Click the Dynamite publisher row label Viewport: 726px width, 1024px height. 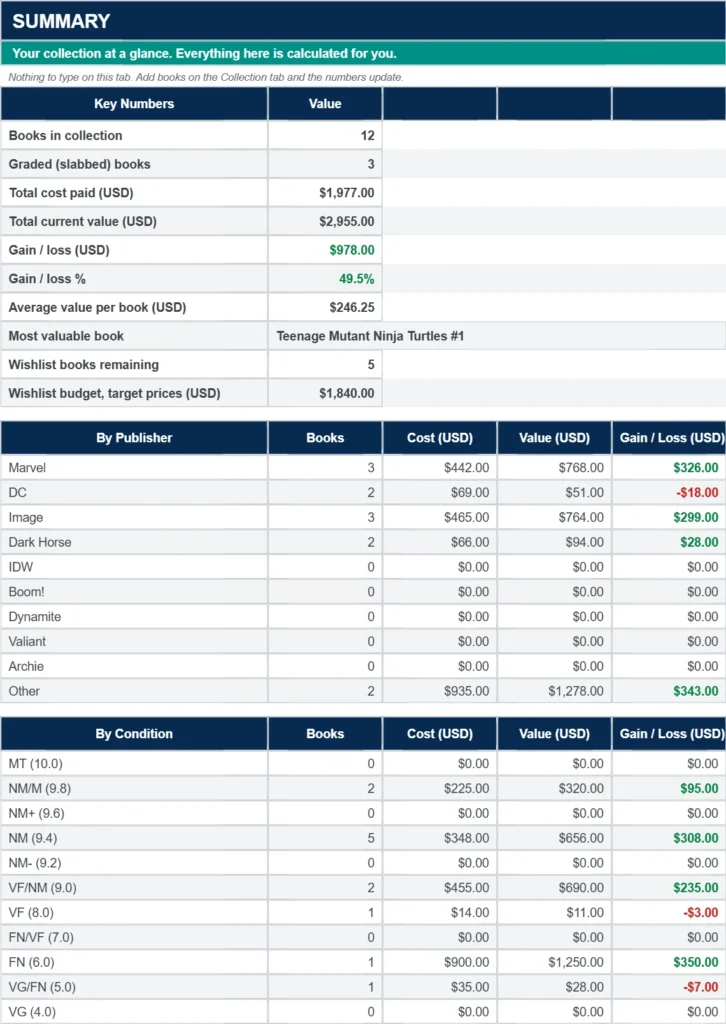pos(35,616)
